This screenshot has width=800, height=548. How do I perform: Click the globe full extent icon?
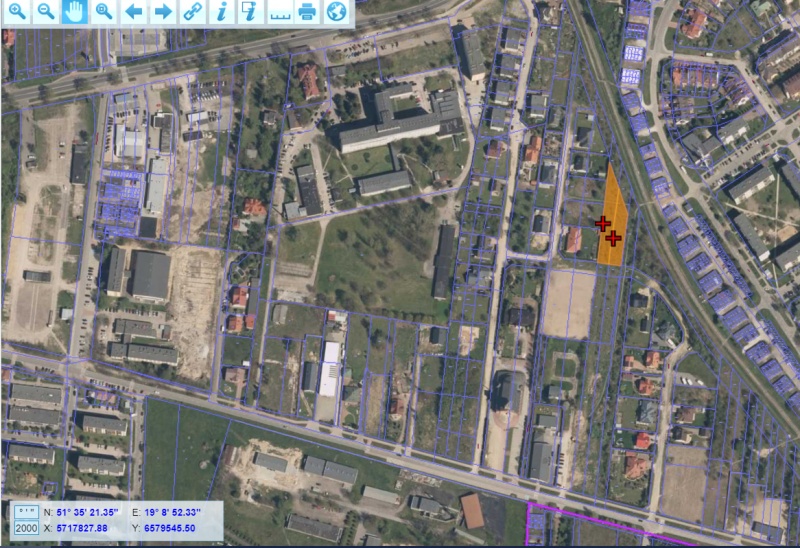click(x=337, y=11)
